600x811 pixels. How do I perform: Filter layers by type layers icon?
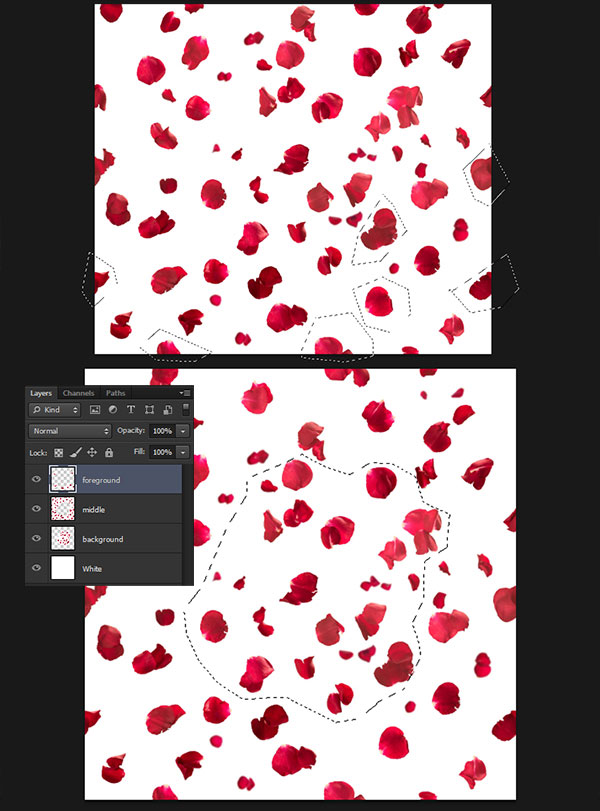click(x=131, y=410)
